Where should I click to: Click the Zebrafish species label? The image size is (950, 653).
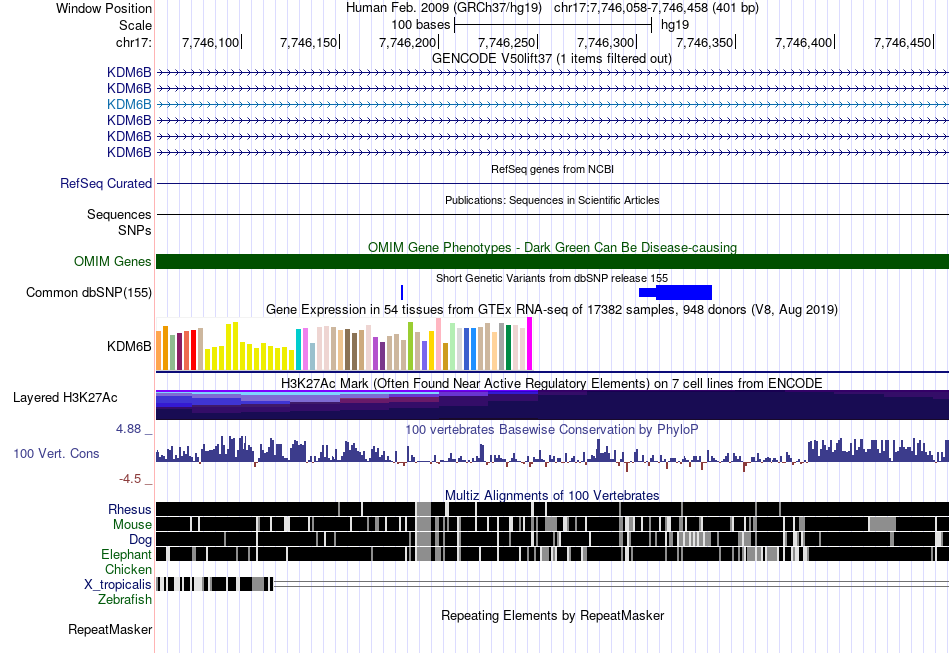click(125, 600)
